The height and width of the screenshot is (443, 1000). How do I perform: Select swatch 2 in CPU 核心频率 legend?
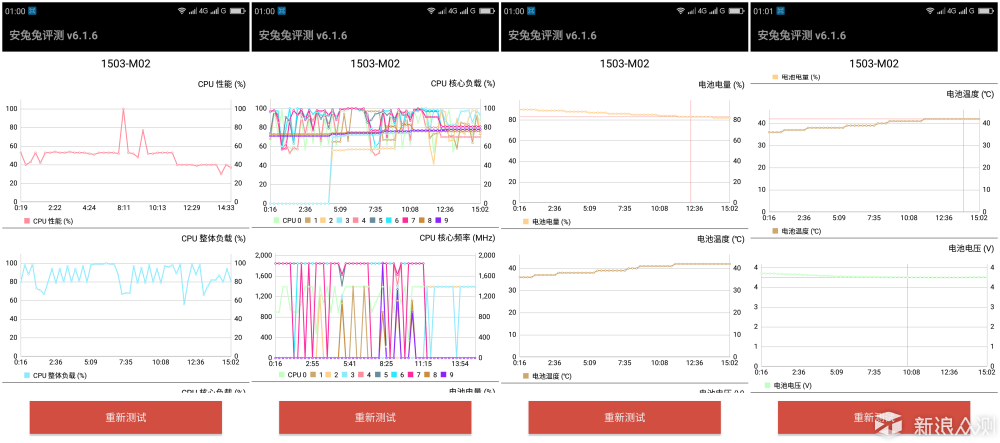point(328,374)
